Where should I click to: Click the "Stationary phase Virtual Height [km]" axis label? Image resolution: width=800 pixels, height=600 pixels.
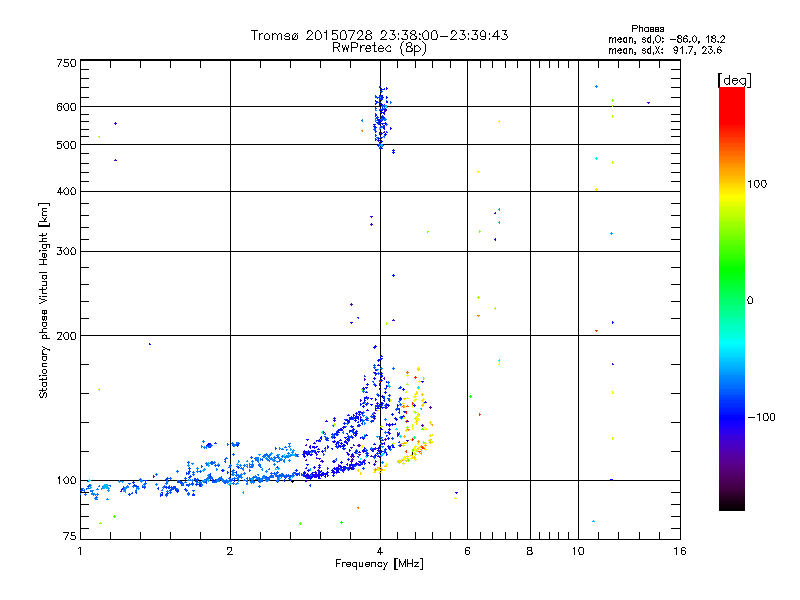click(x=44, y=301)
